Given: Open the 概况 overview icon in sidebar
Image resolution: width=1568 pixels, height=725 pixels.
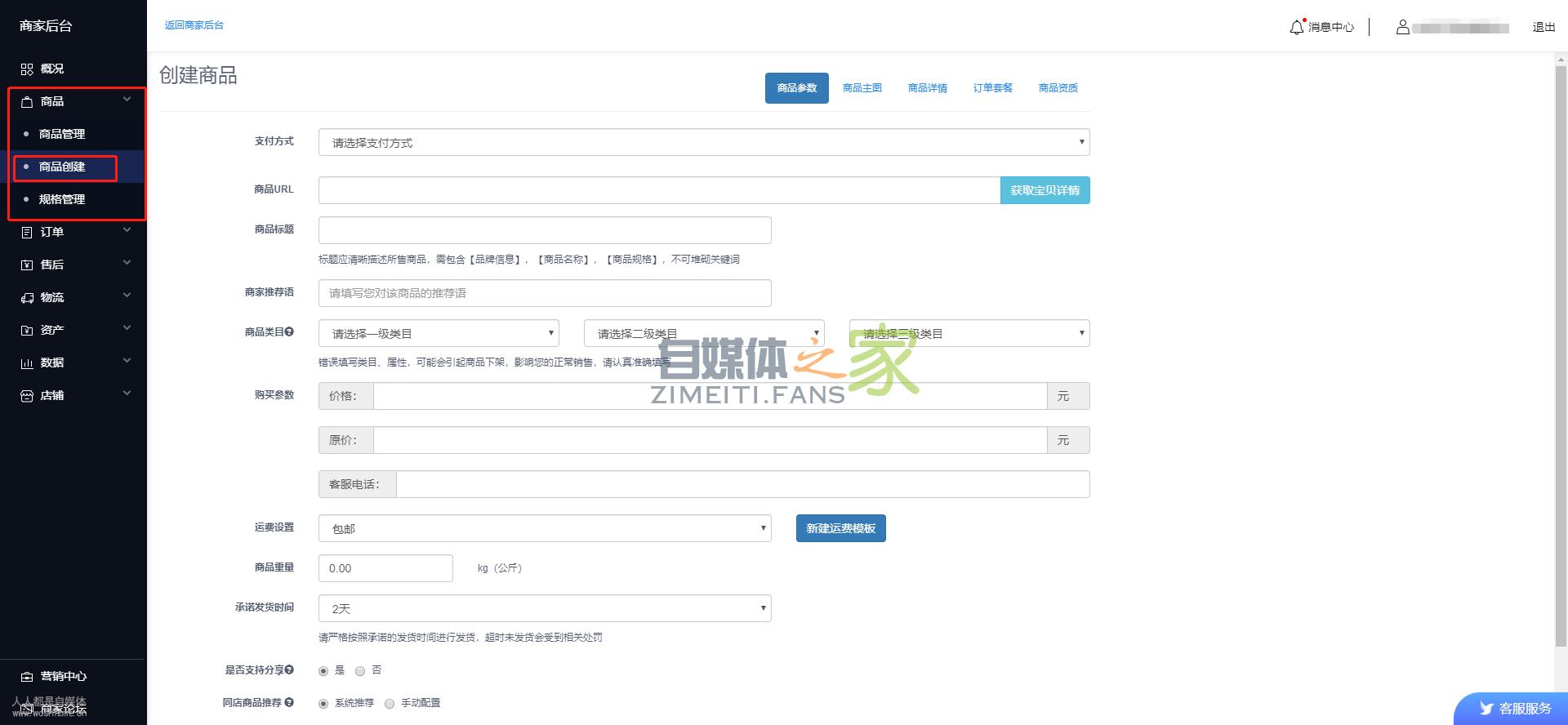Looking at the screenshot, I should click(27, 69).
